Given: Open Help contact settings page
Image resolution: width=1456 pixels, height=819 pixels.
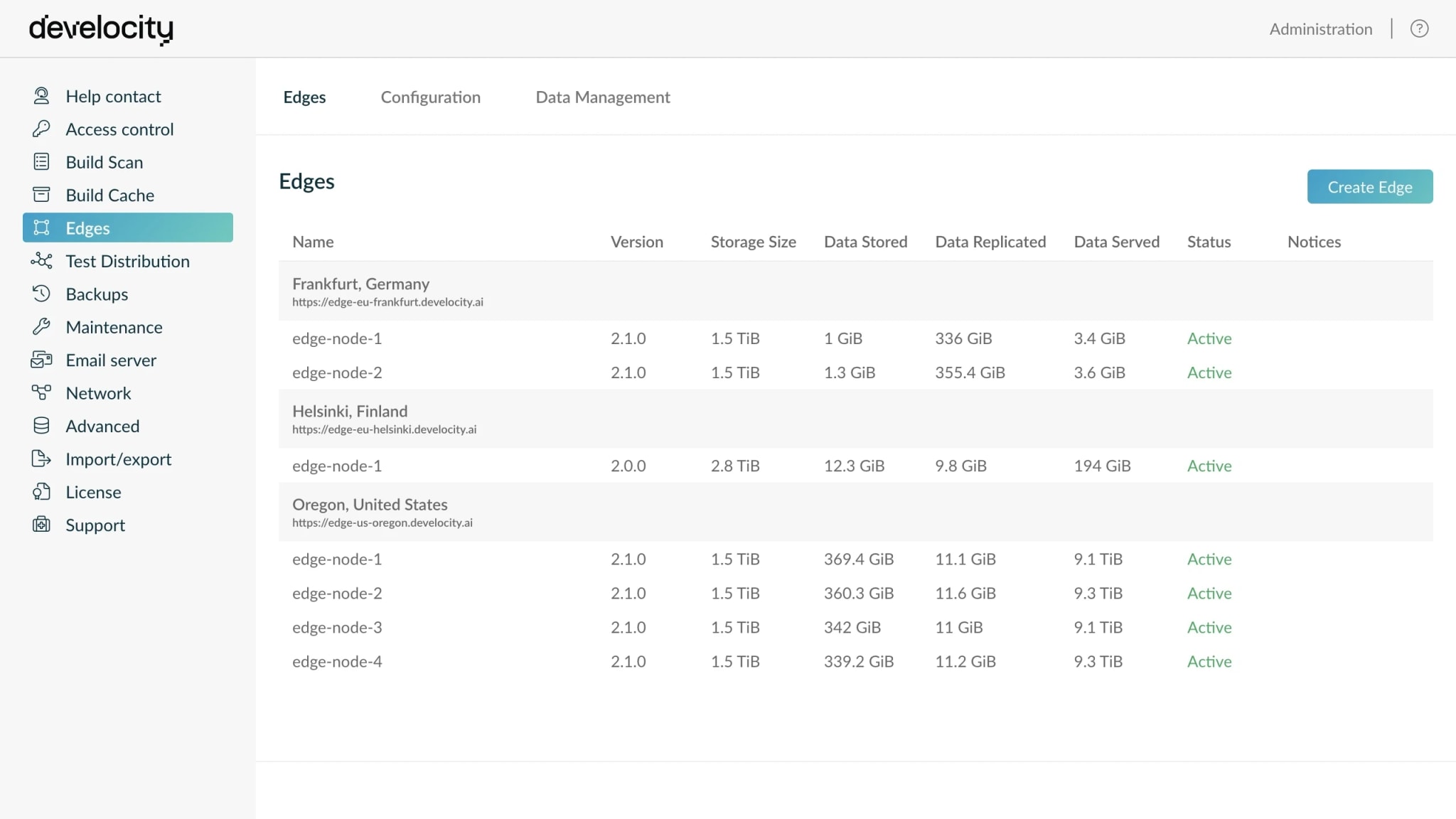Looking at the screenshot, I should [x=113, y=96].
